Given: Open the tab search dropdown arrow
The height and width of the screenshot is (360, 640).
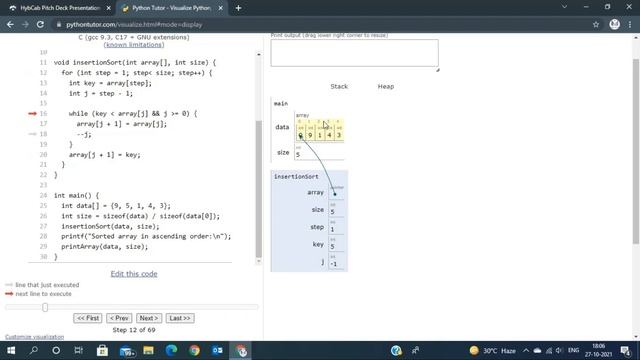Looking at the screenshot, I should (x=564, y=7).
